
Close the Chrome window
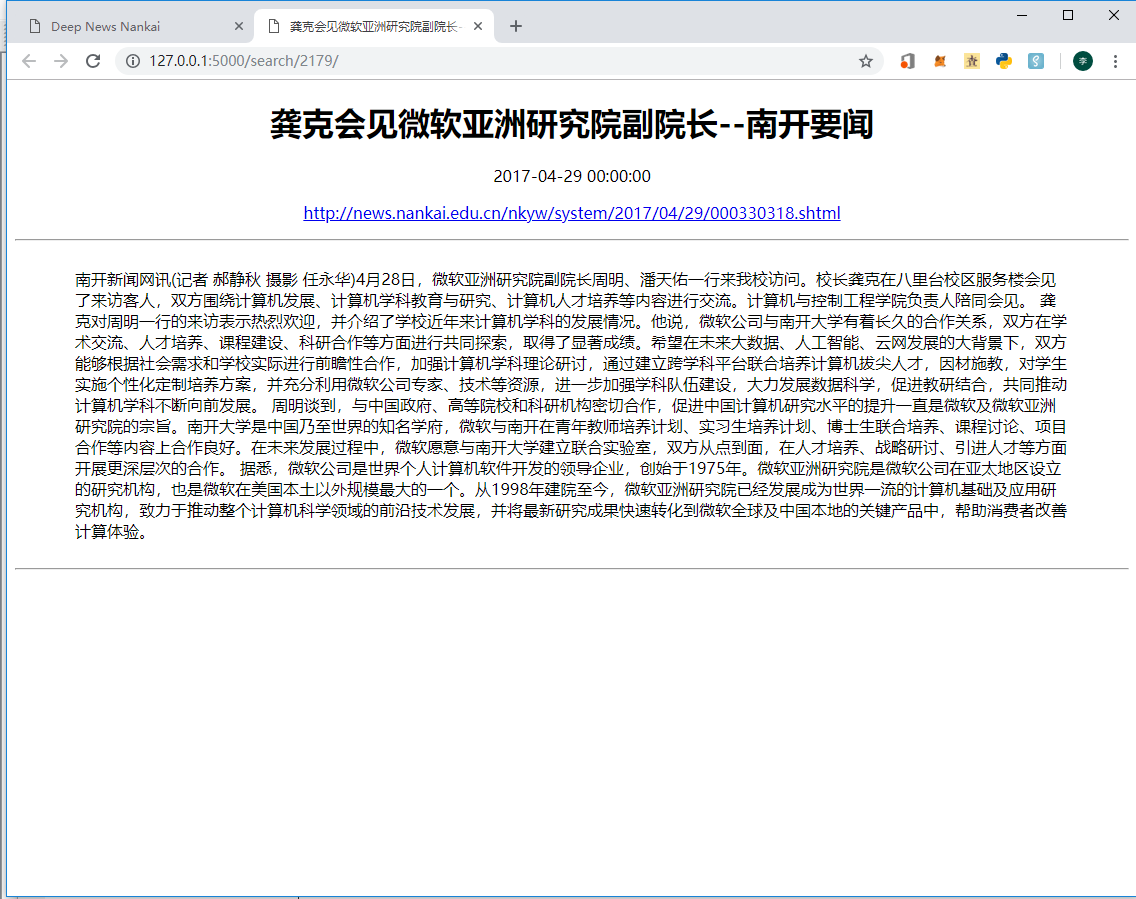(1114, 15)
